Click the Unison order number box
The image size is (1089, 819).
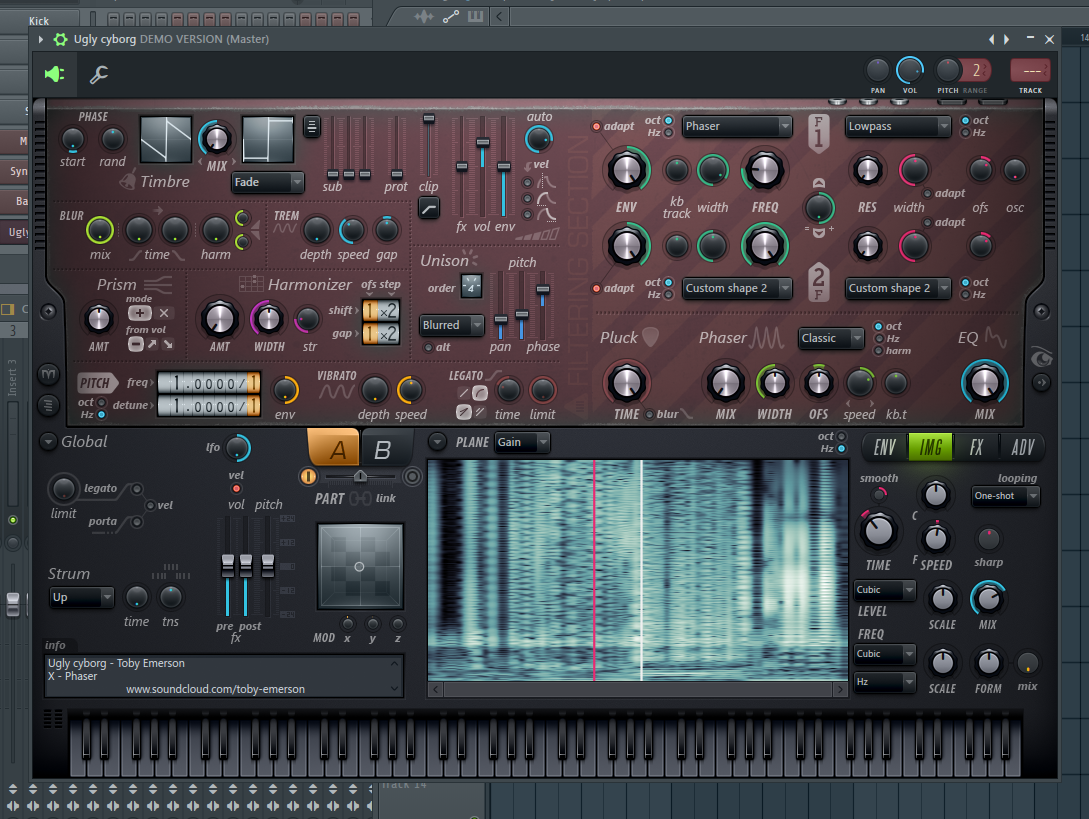(471, 287)
